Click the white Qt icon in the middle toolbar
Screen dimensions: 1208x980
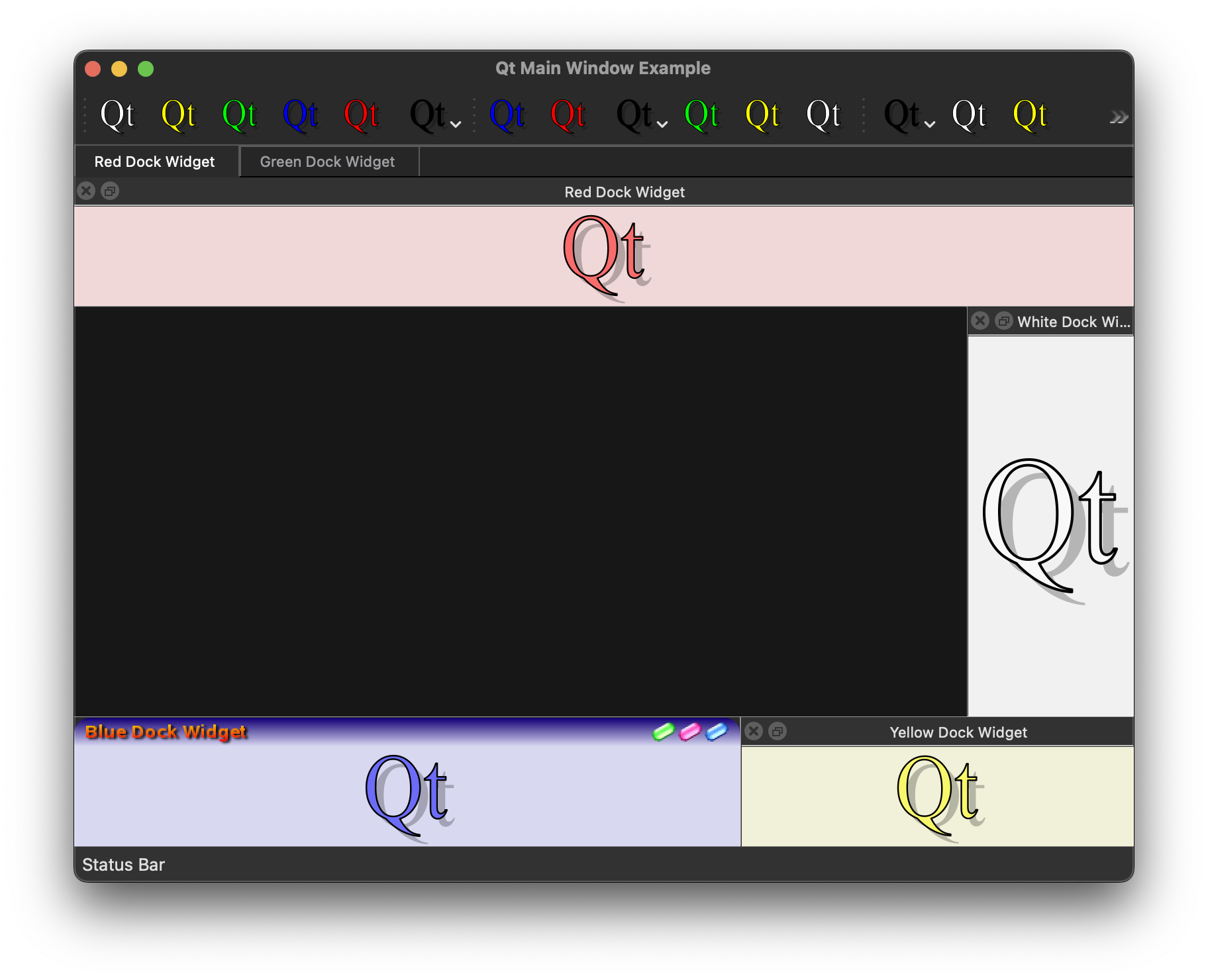(824, 115)
